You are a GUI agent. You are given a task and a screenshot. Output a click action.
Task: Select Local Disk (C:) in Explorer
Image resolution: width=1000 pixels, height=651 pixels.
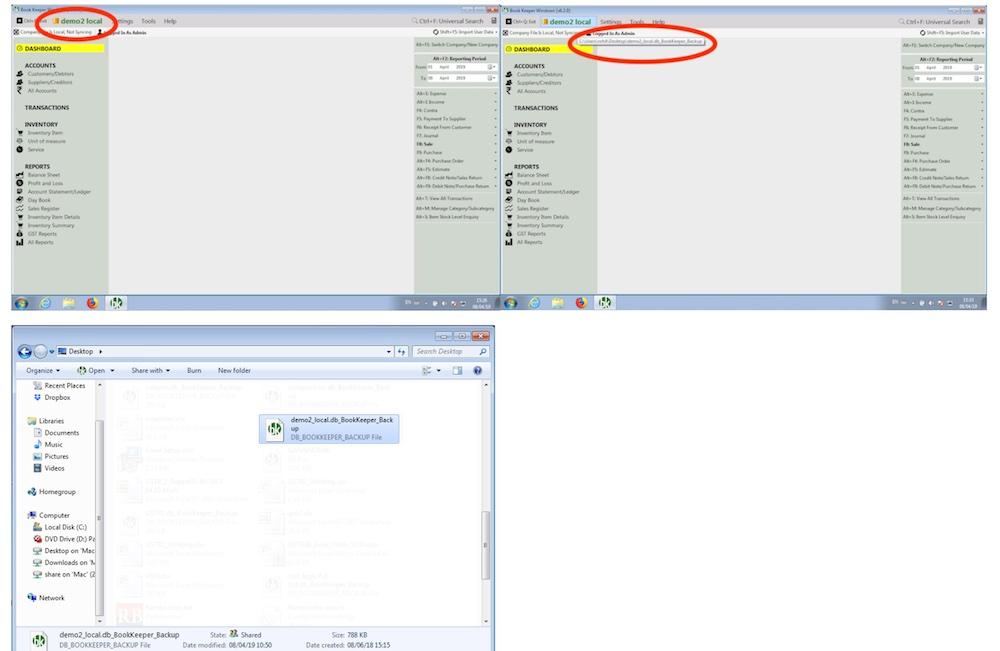tap(65, 527)
